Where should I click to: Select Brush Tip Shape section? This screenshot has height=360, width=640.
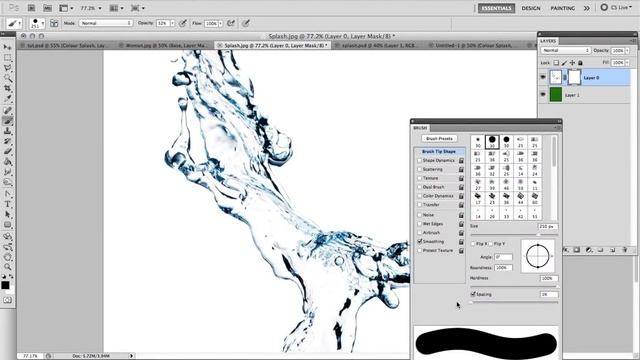pyautogui.click(x=439, y=151)
